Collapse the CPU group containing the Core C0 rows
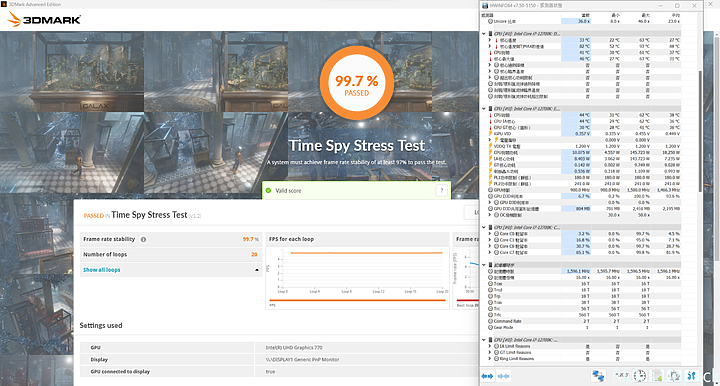 pyautogui.click(x=484, y=227)
